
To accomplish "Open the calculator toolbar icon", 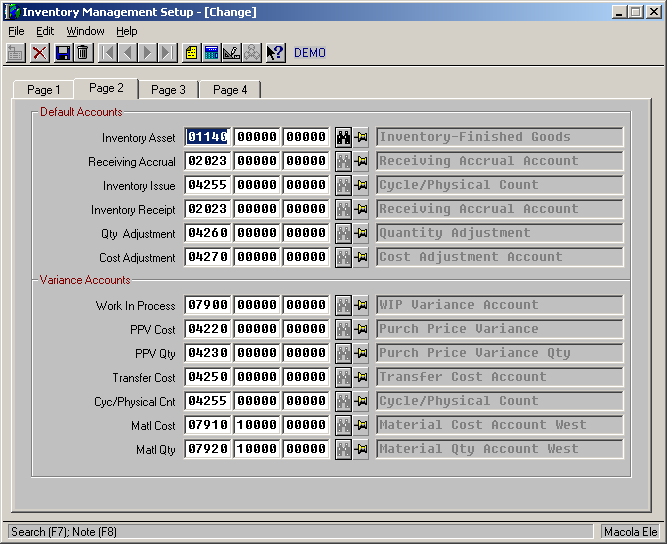I will (x=211, y=53).
